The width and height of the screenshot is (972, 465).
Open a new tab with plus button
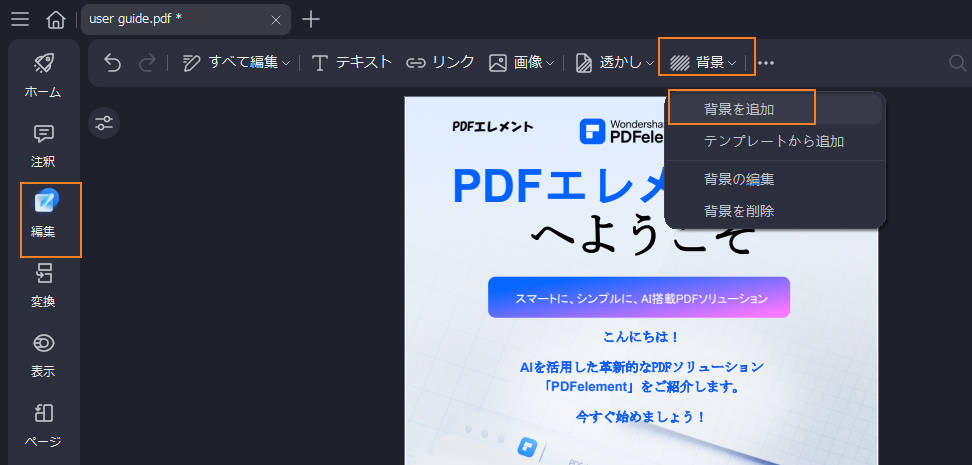point(311,19)
